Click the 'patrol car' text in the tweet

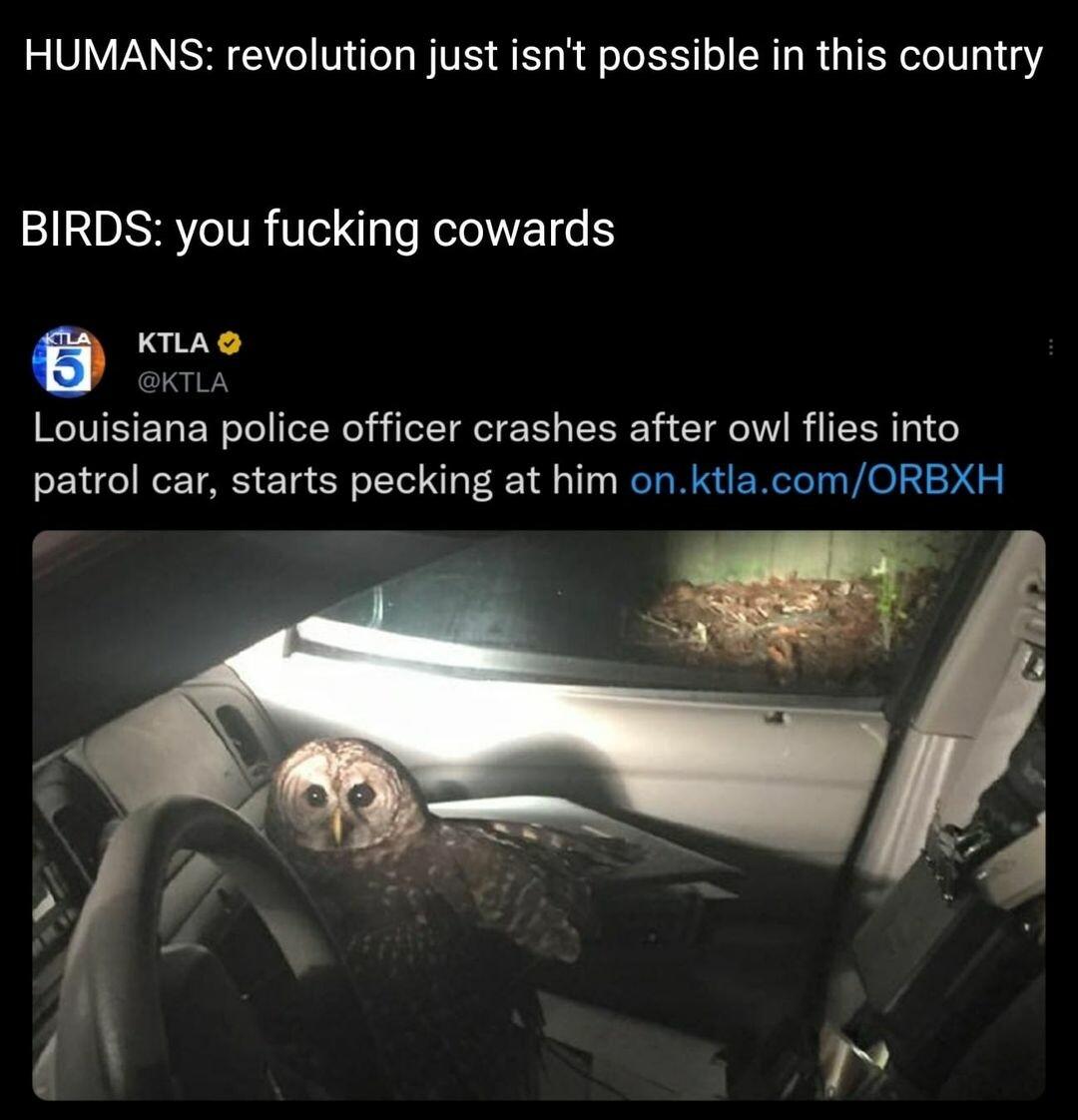126,480
